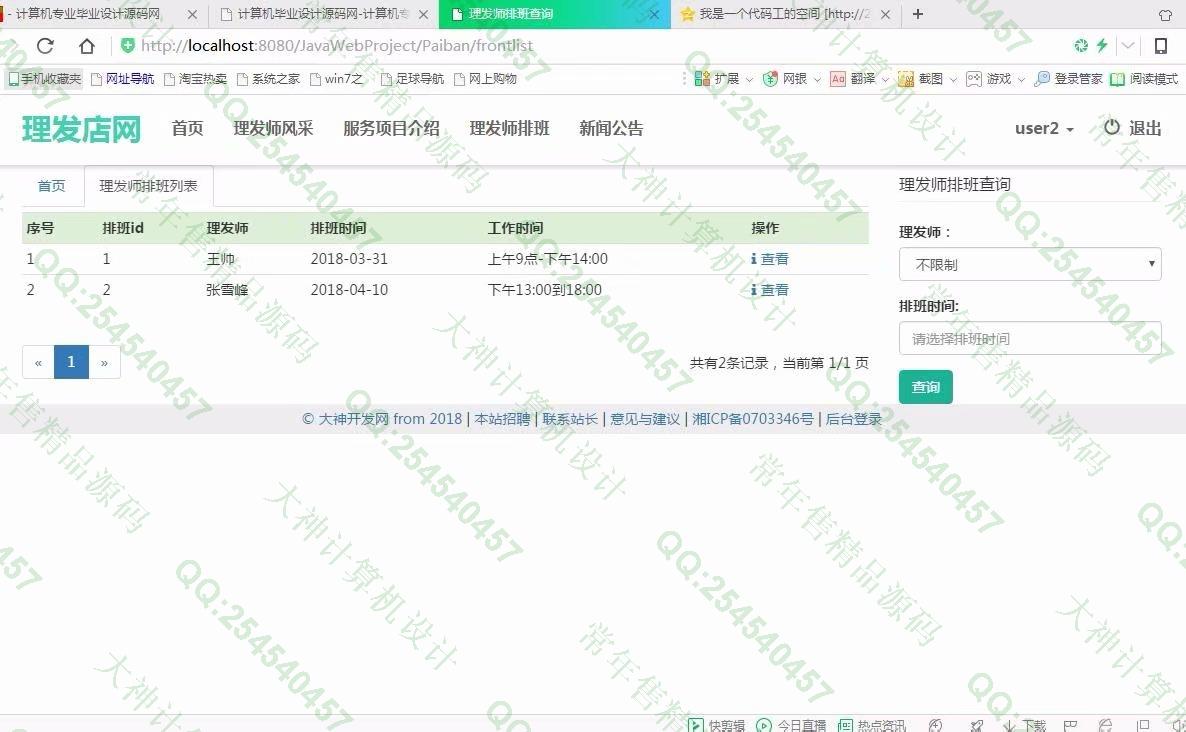Click the 手机收藏夹 bookmark icon

13,79
